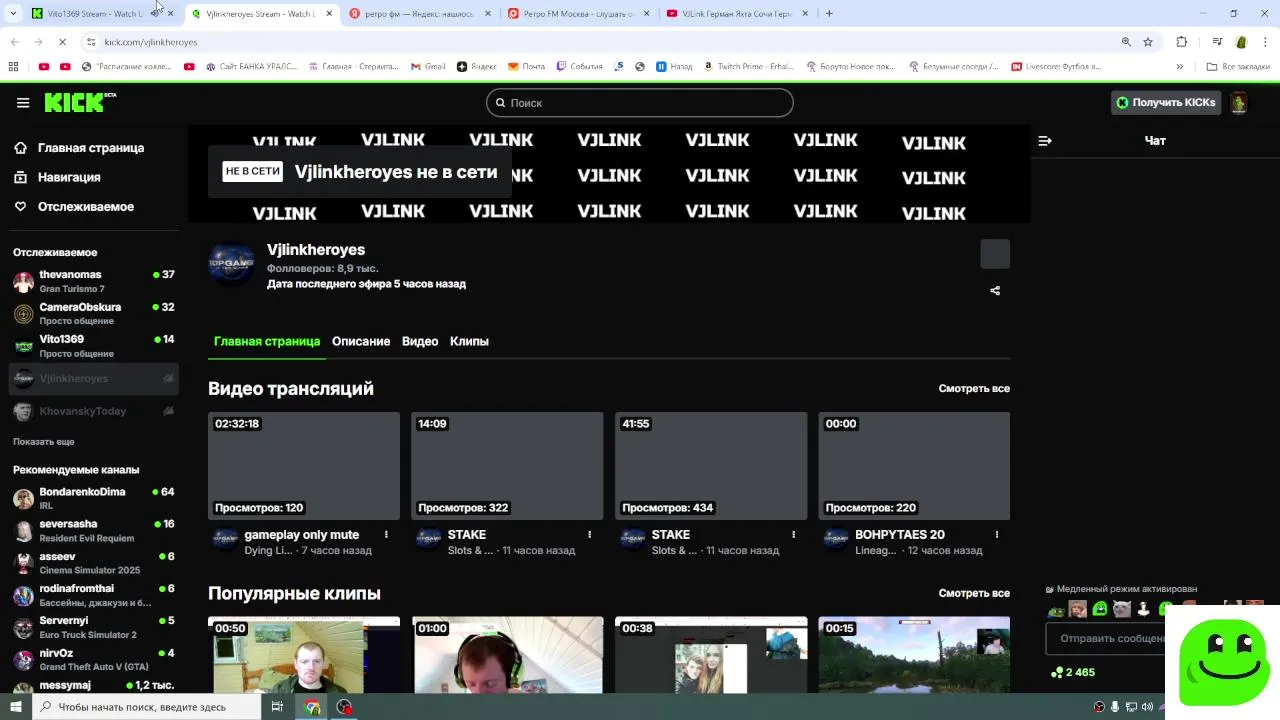Open the browser extensions puzzle icon

click(1182, 42)
